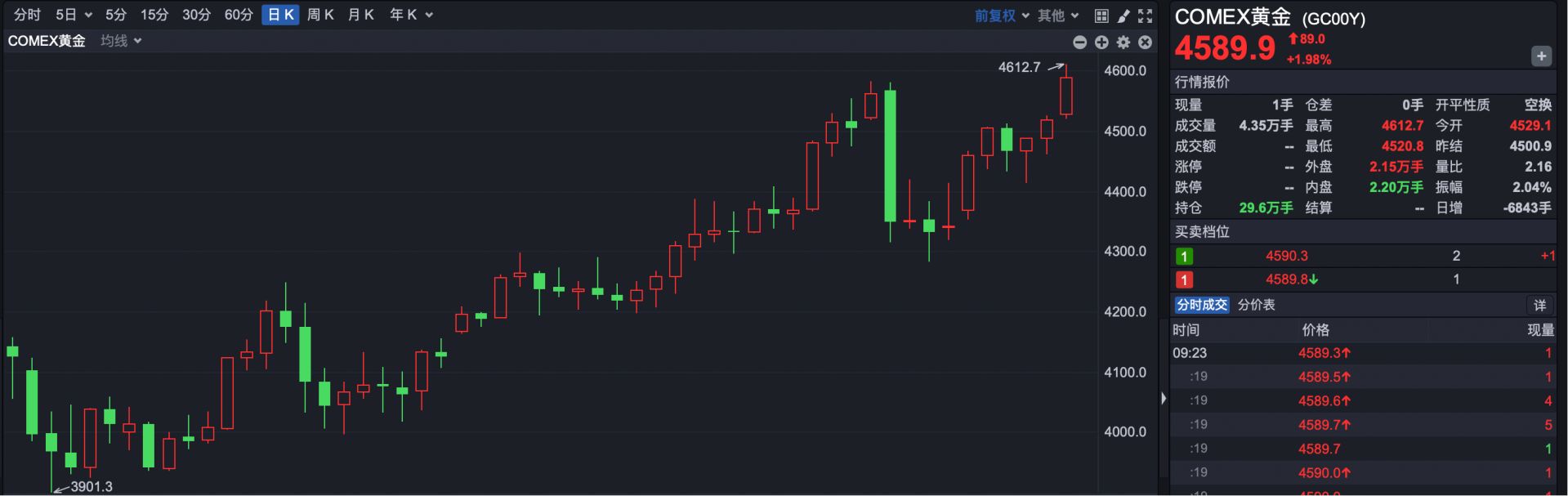Switch to 分时 chart view
Screen dimensions: 1568x496
pyautogui.click(x=27, y=16)
